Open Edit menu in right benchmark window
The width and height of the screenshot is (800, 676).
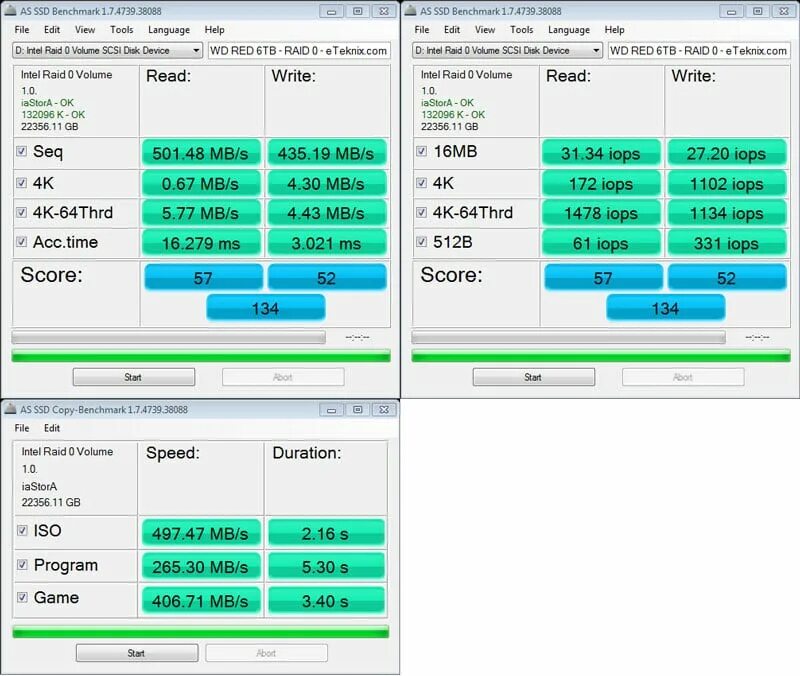click(x=452, y=30)
